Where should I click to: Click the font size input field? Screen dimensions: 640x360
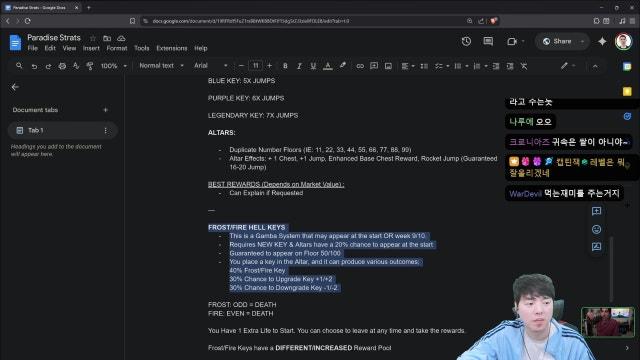pos(255,66)
